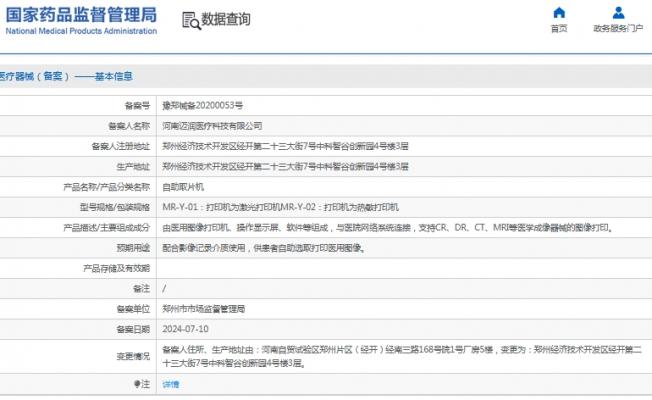652x400 pixels.
Task: Select 郑州市市场监督管理局 filing authority
Action: click(x=203, y=309)
